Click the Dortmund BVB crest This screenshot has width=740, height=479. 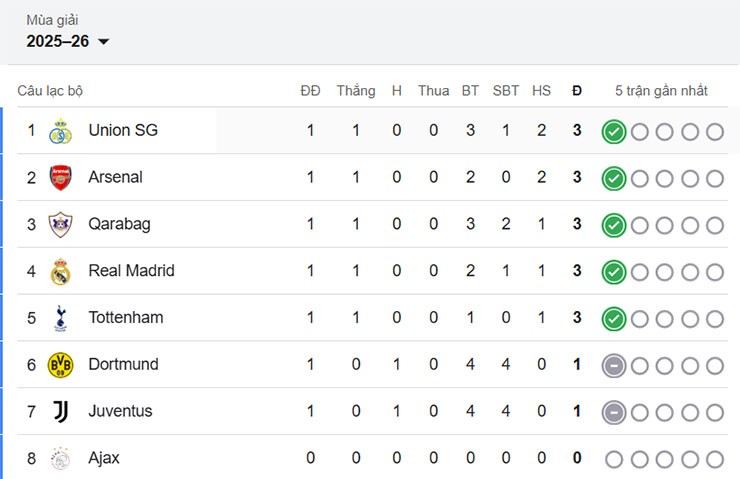coord(61,365)
